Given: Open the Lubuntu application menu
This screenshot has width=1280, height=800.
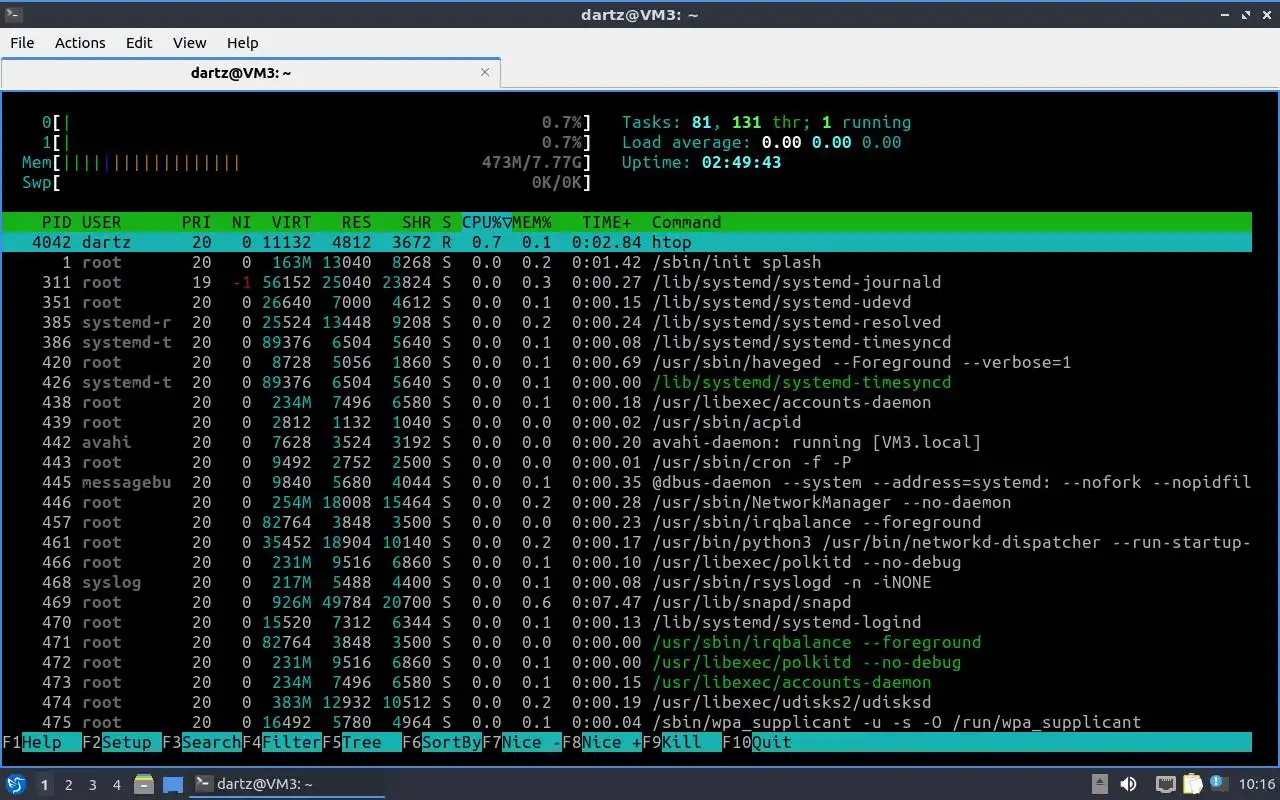Looking at the screenshot, I should pyautogui.click(x=16, y=784).
